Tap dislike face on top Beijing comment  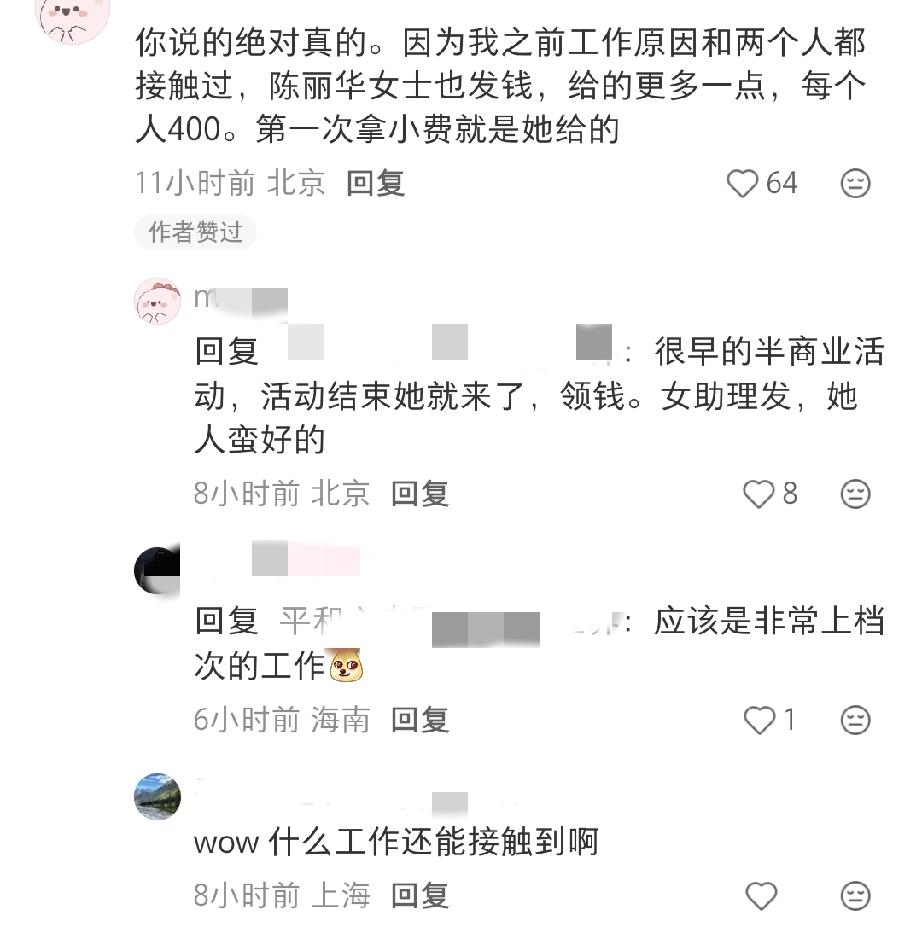[855, 183]
